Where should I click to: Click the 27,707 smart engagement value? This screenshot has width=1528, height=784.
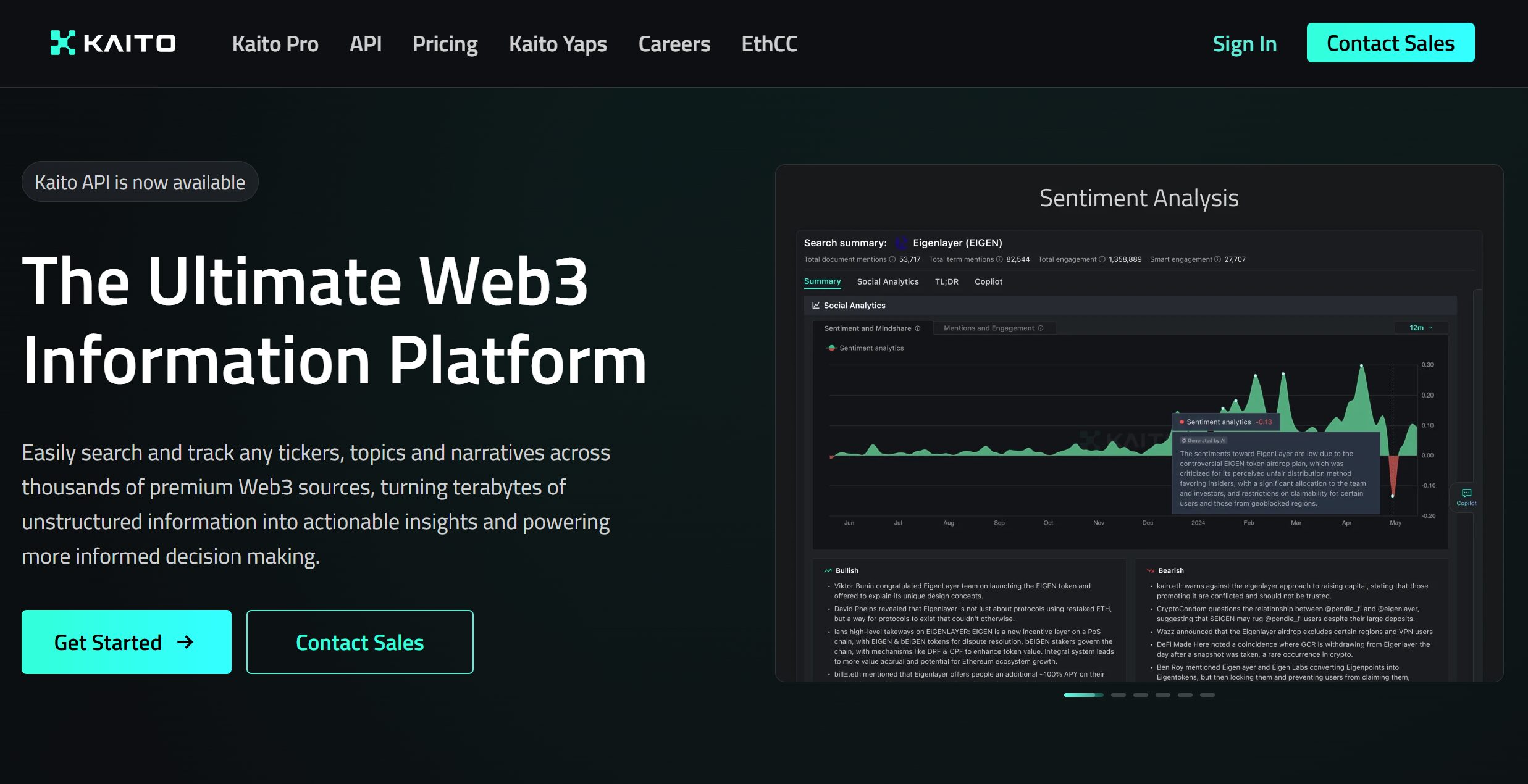click(x=1235, y=259)
